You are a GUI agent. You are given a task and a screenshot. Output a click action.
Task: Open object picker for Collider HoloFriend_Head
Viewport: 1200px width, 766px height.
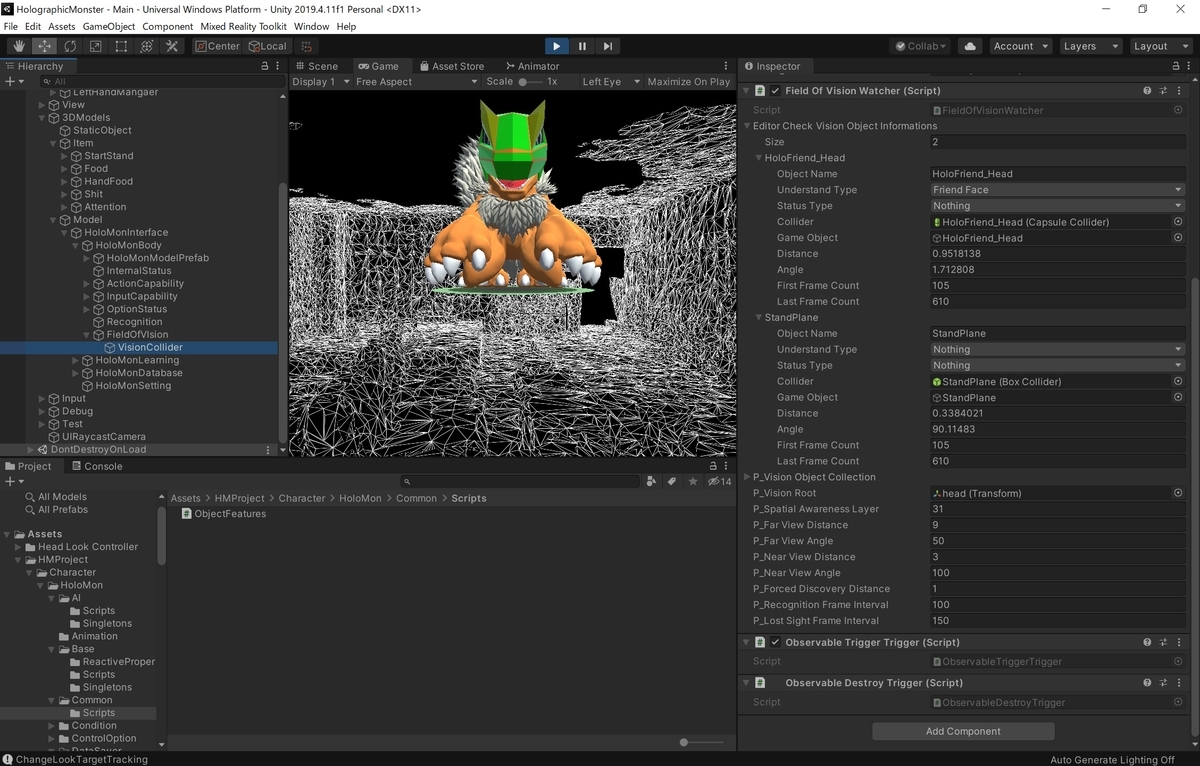point(1178,222)
